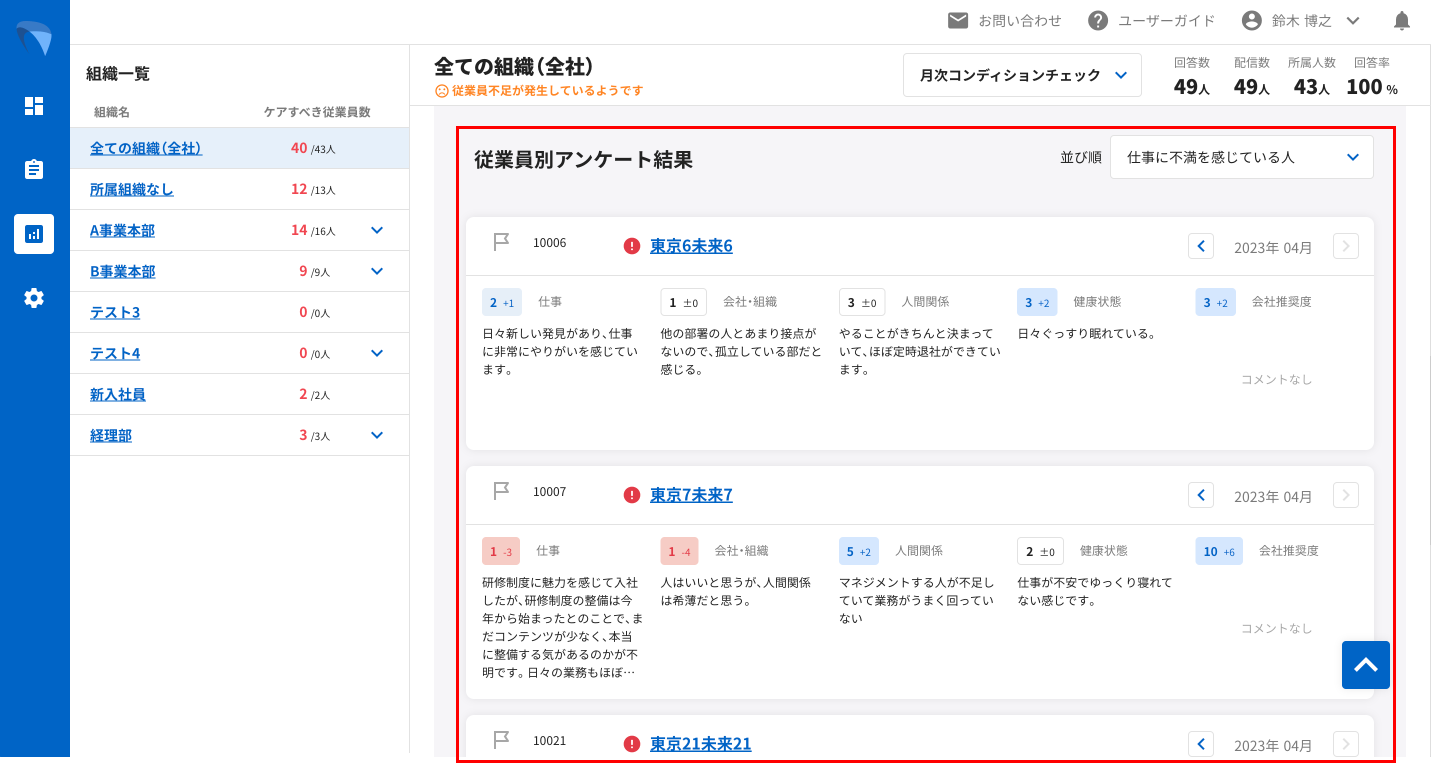Open employee 東京6未来6 link
The width and height of the screenshot is (1431, 763).
tap(691, 246)
